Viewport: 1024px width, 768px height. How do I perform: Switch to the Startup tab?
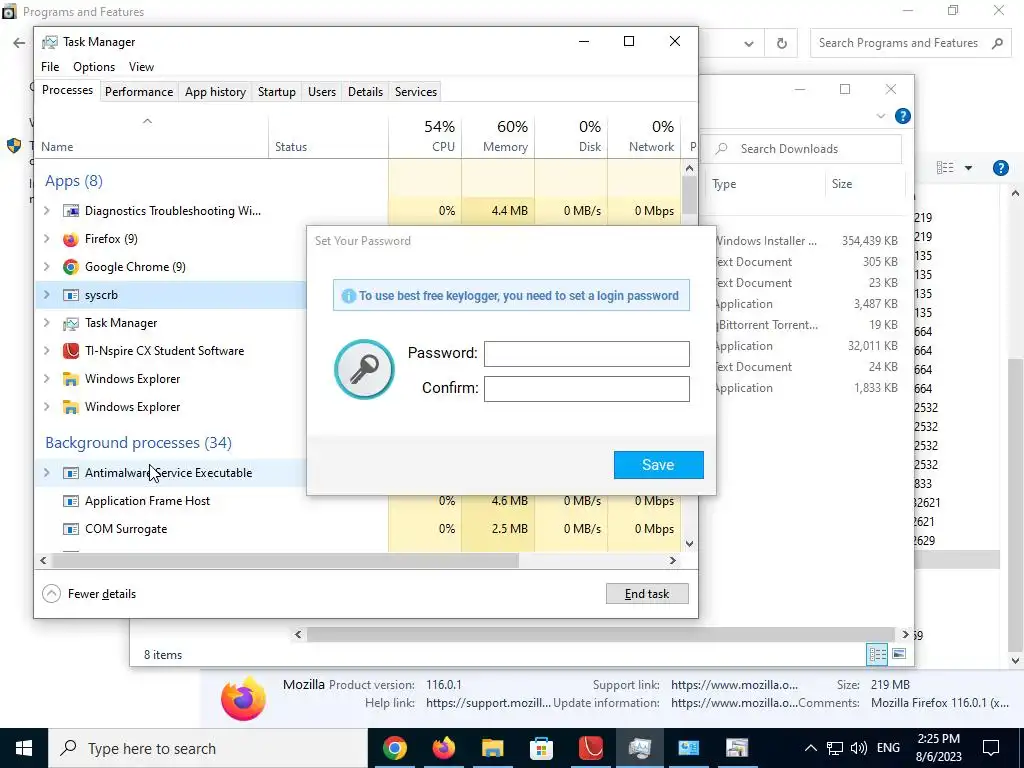pyautogui.click(x=277, y=92)
